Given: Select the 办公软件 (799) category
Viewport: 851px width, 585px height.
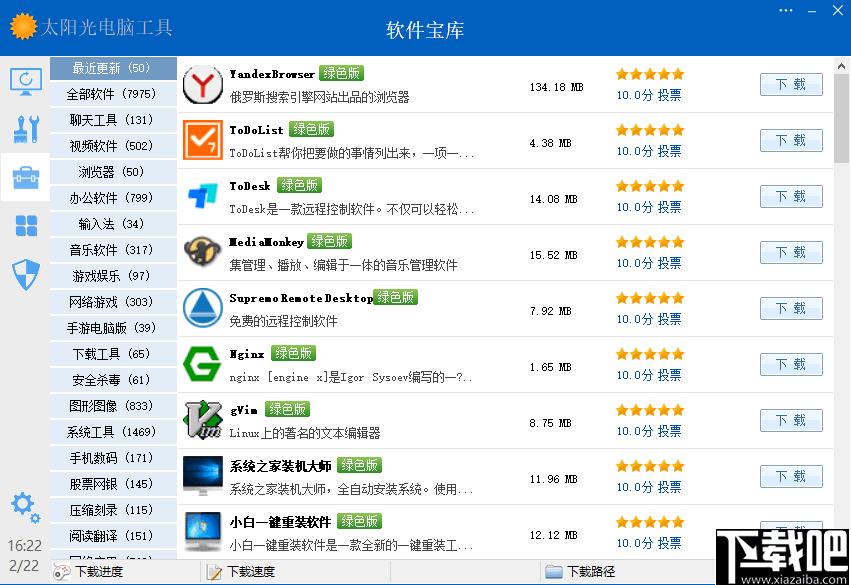Looking at the screenshot, I should click(113, 198).
